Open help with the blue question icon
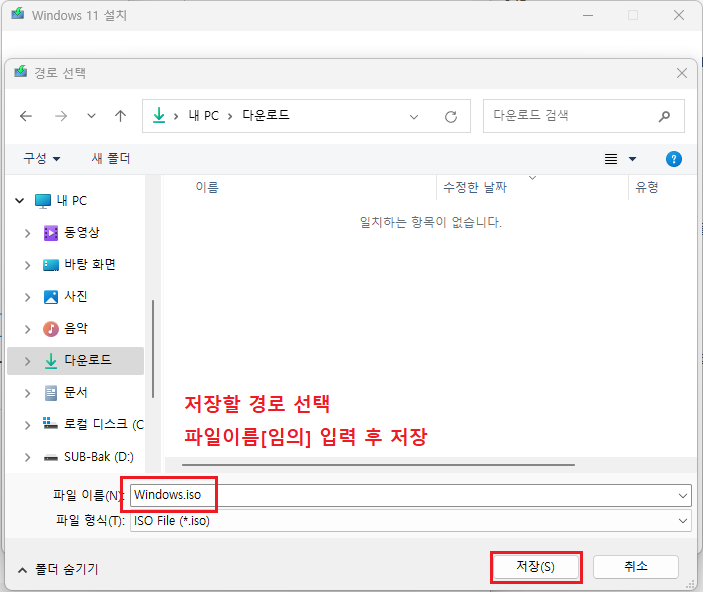Viewport: 703px width, 592px height. coord(673,159)
